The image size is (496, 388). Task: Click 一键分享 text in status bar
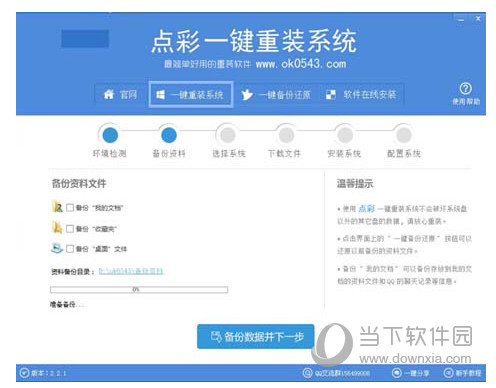point(417,373)
